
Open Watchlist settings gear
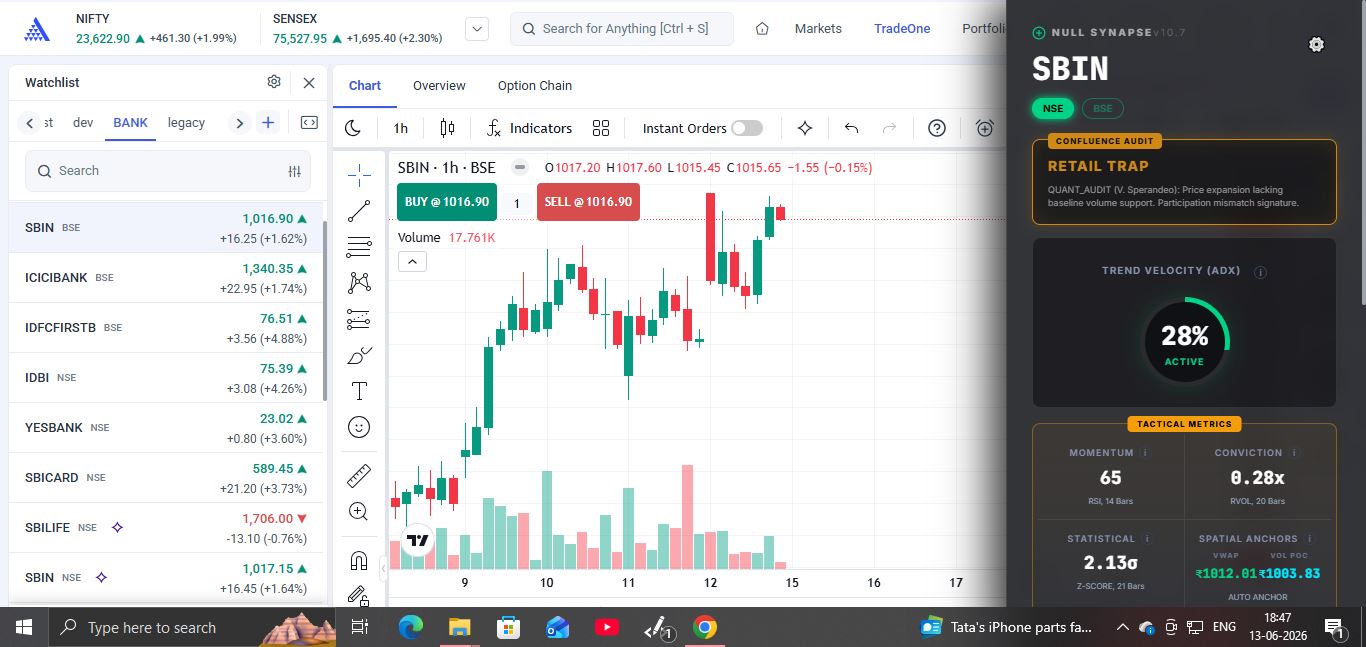coord(274,82)
